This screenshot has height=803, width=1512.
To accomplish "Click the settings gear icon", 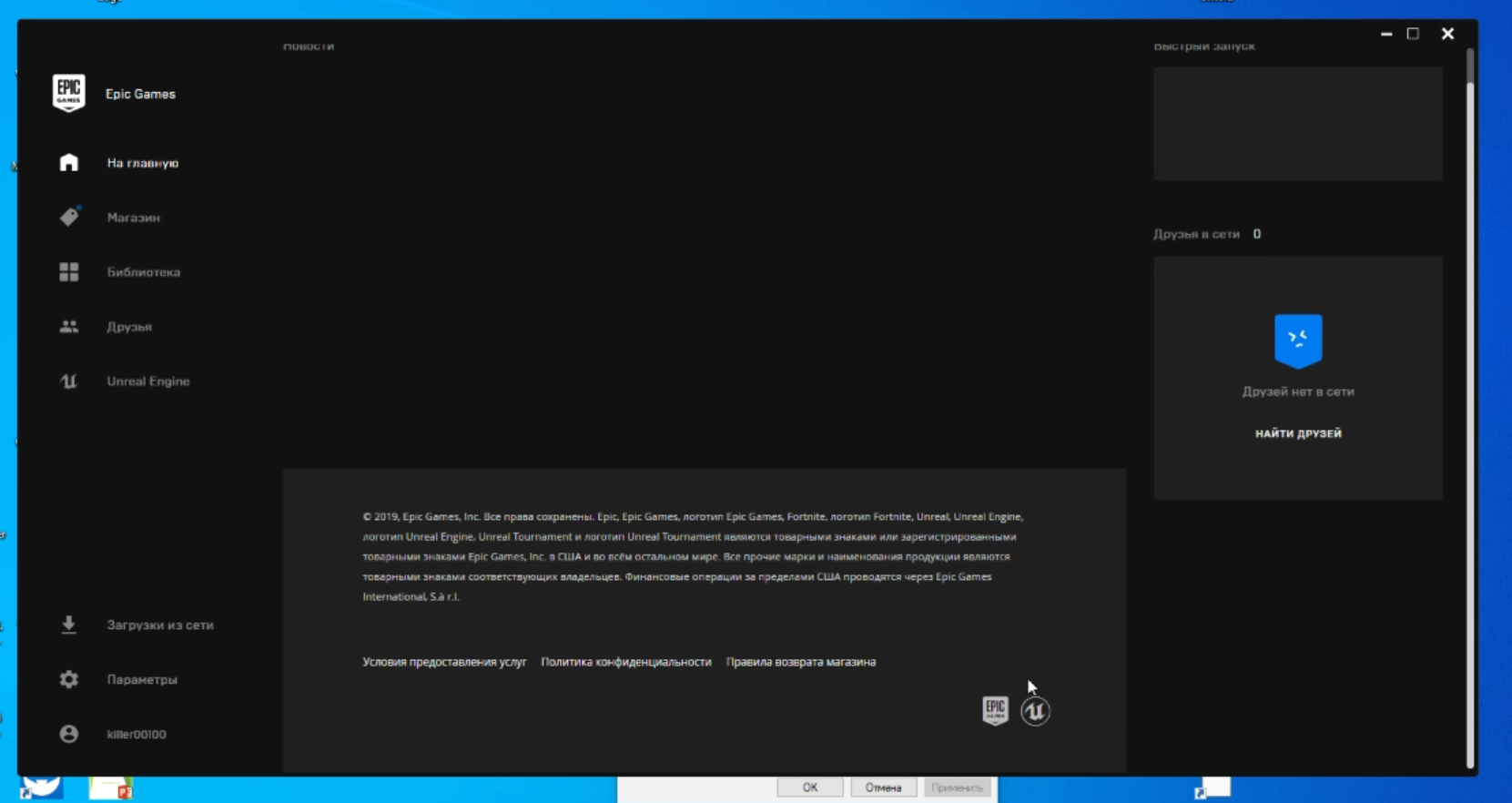I will pos(69,679).
